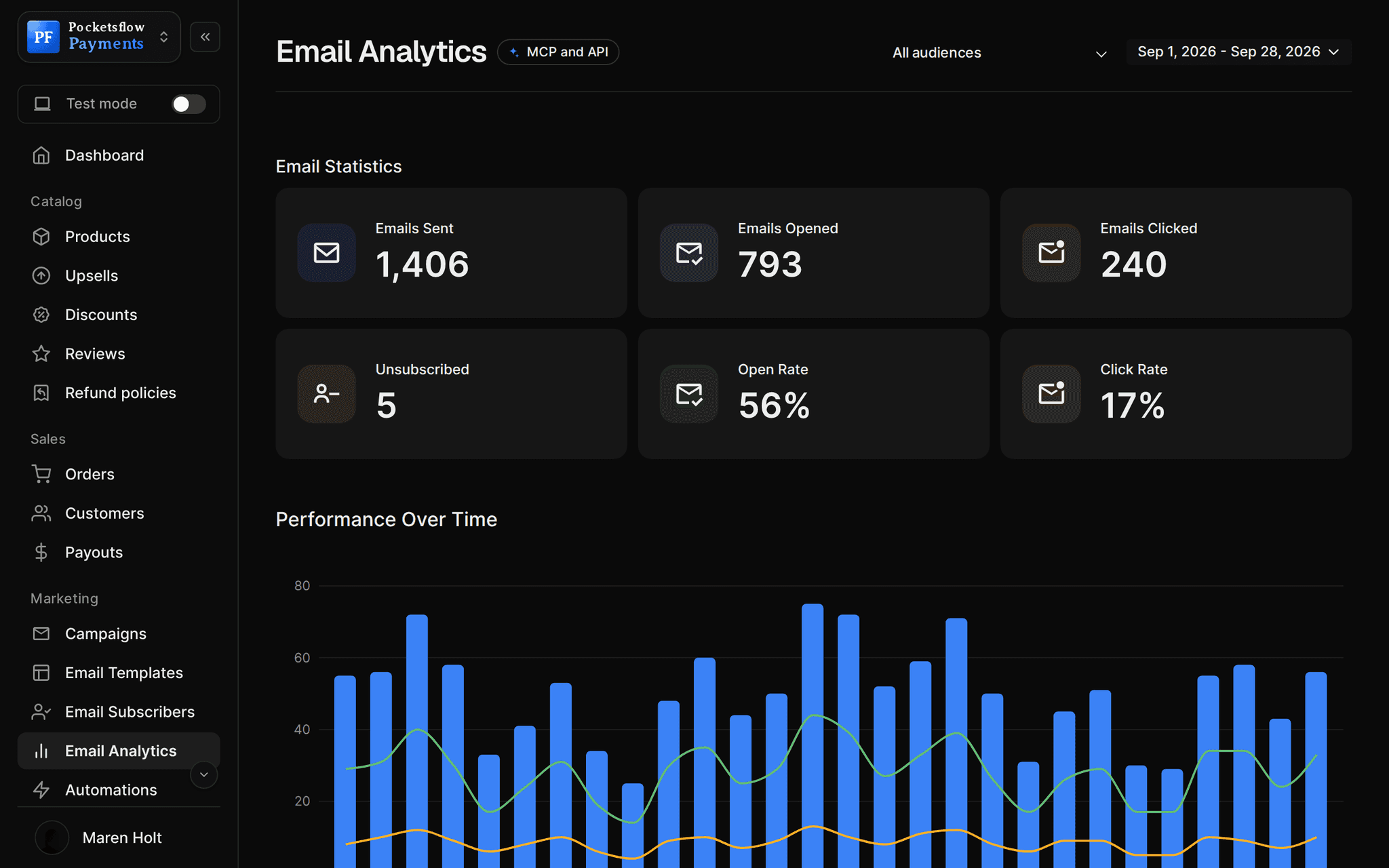Viewport: 1389px width, 868px height.
Task: Click the Payouts dollar icon
Action: [41, 553]
